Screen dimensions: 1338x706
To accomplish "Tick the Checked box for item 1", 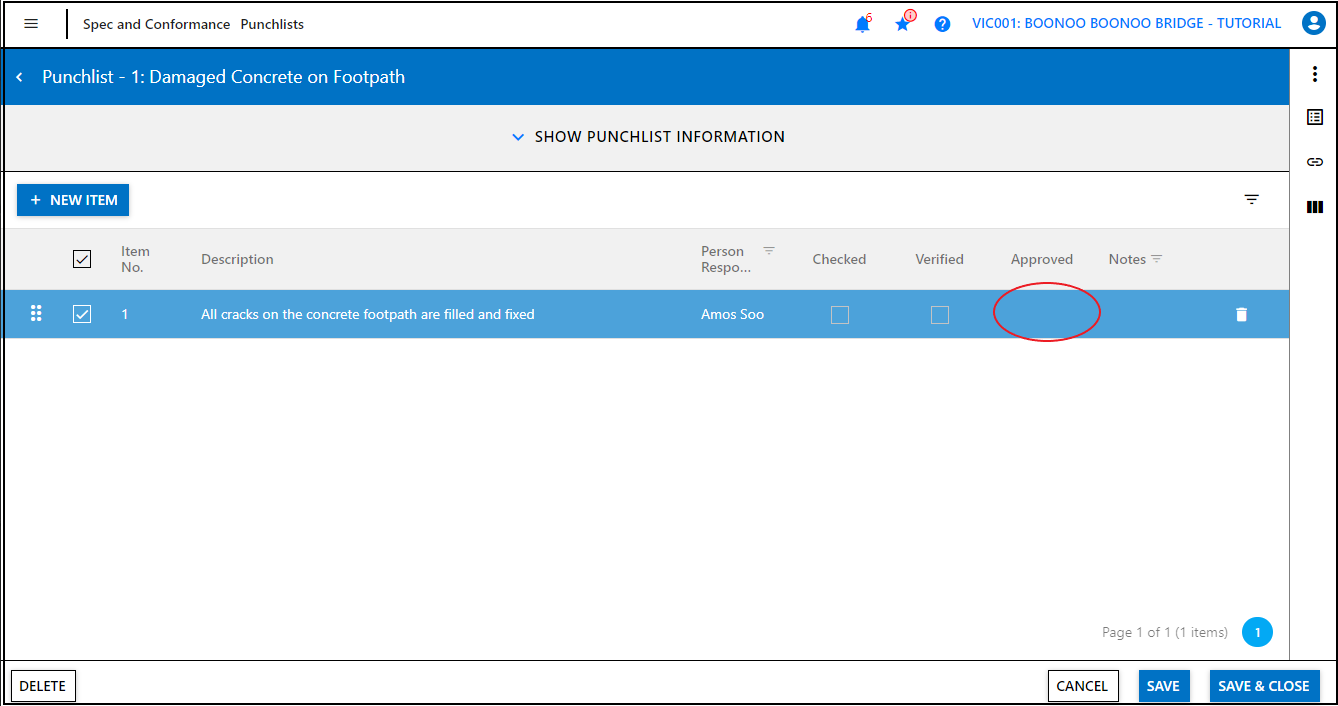I will [840, 315].
